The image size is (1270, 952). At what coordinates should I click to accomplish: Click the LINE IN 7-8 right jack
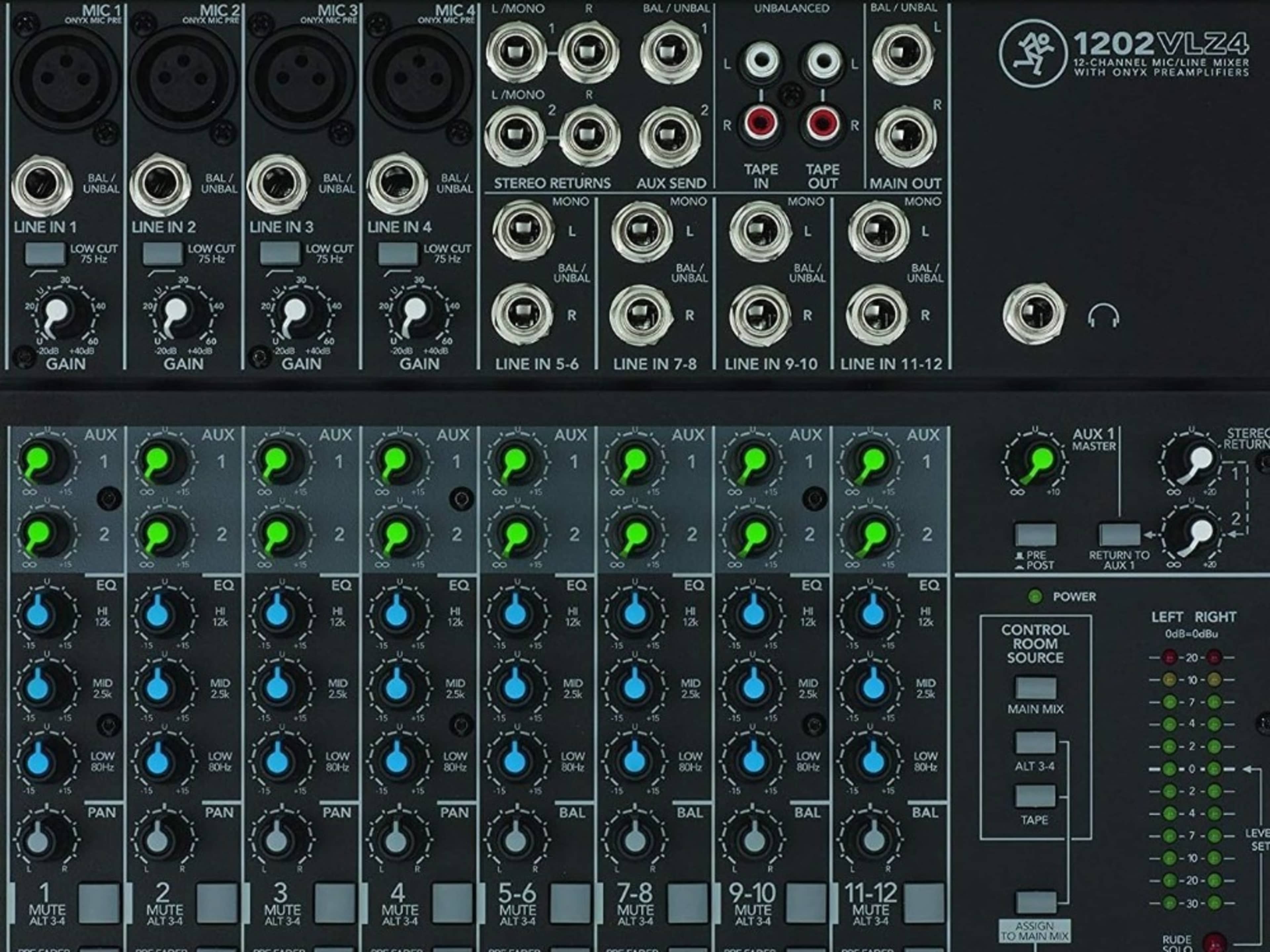pyautogui.click(x=641, y=315)
